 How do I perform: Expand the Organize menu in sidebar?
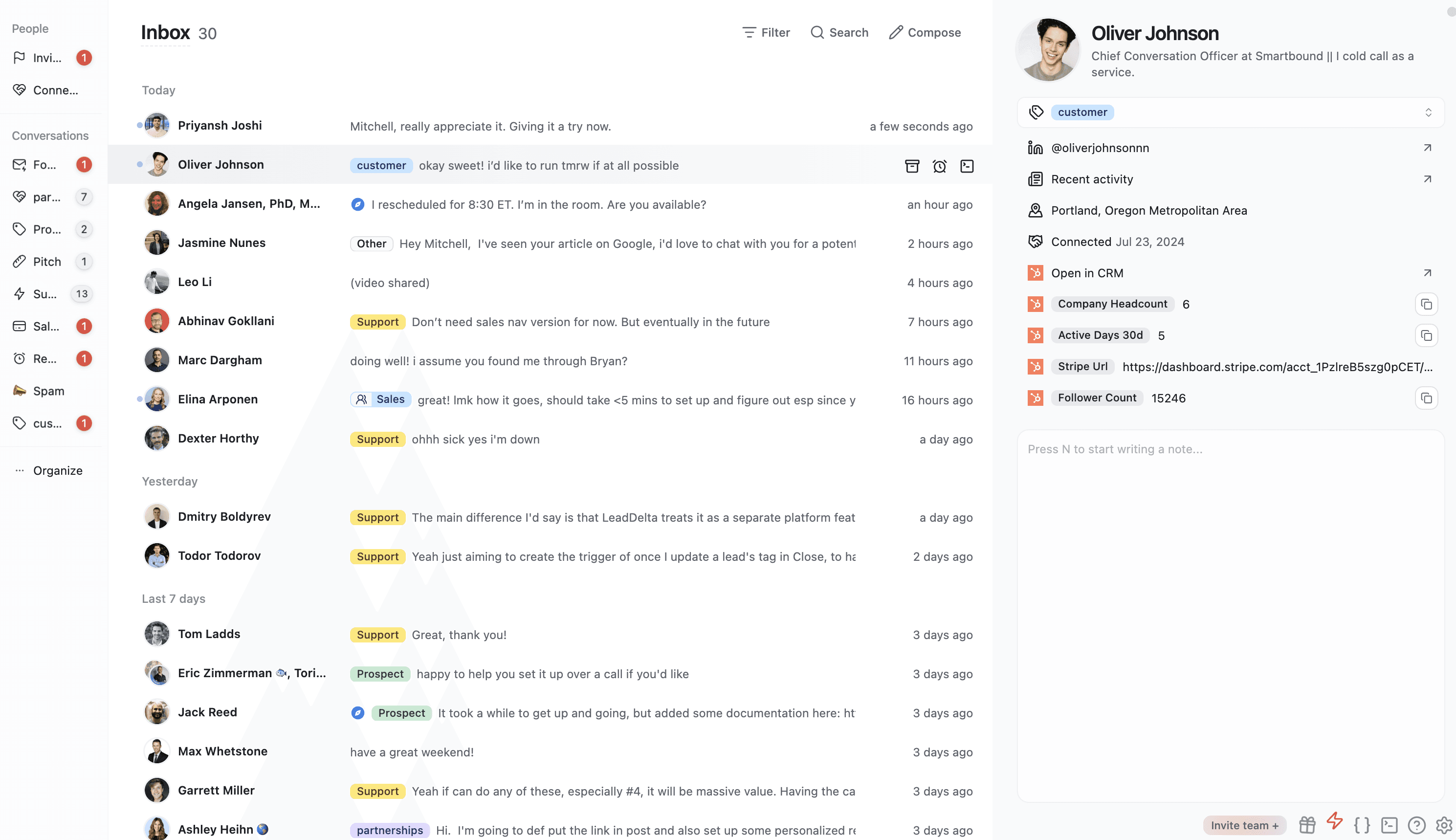(x=57, y=471)
